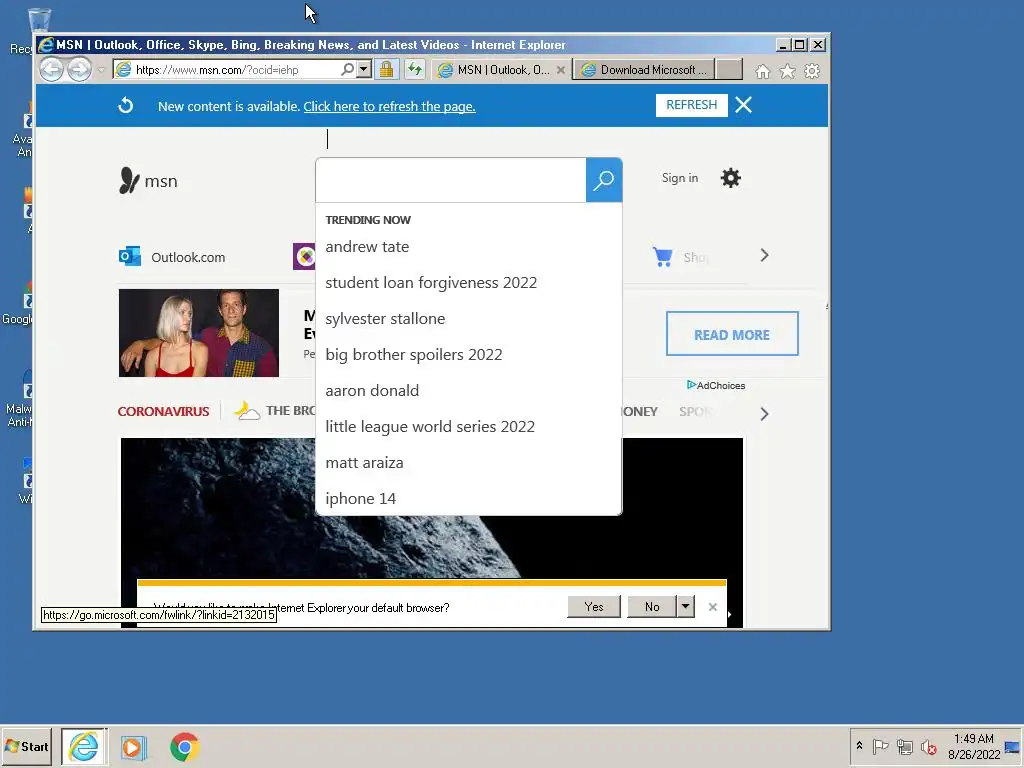The height and width of the screenshot is (768, 1024).
Task: Click the REFRESH button in blue banner
Action: click(692, 105)
